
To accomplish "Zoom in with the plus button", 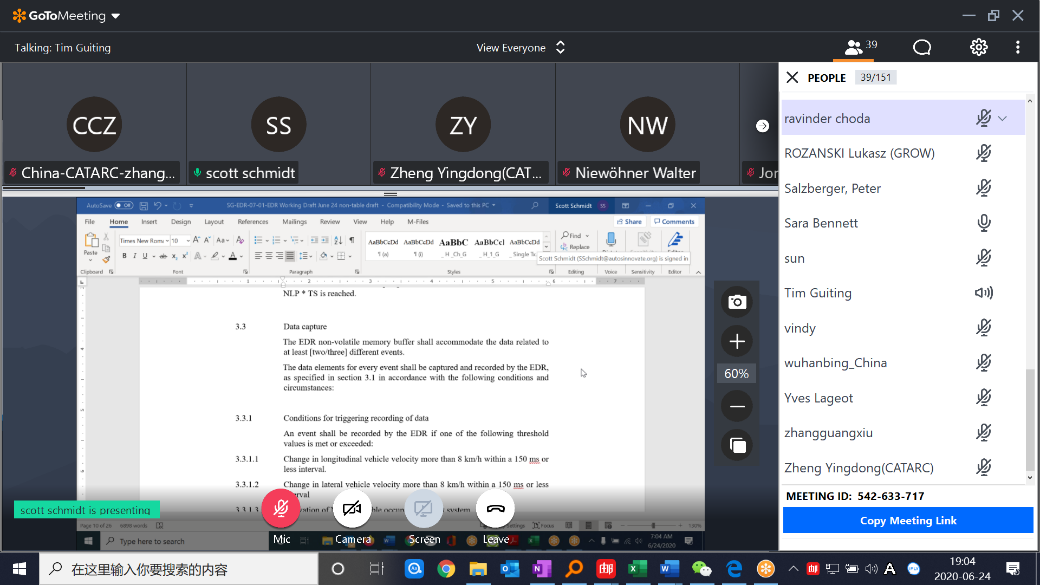I will [x=737, y=341].
